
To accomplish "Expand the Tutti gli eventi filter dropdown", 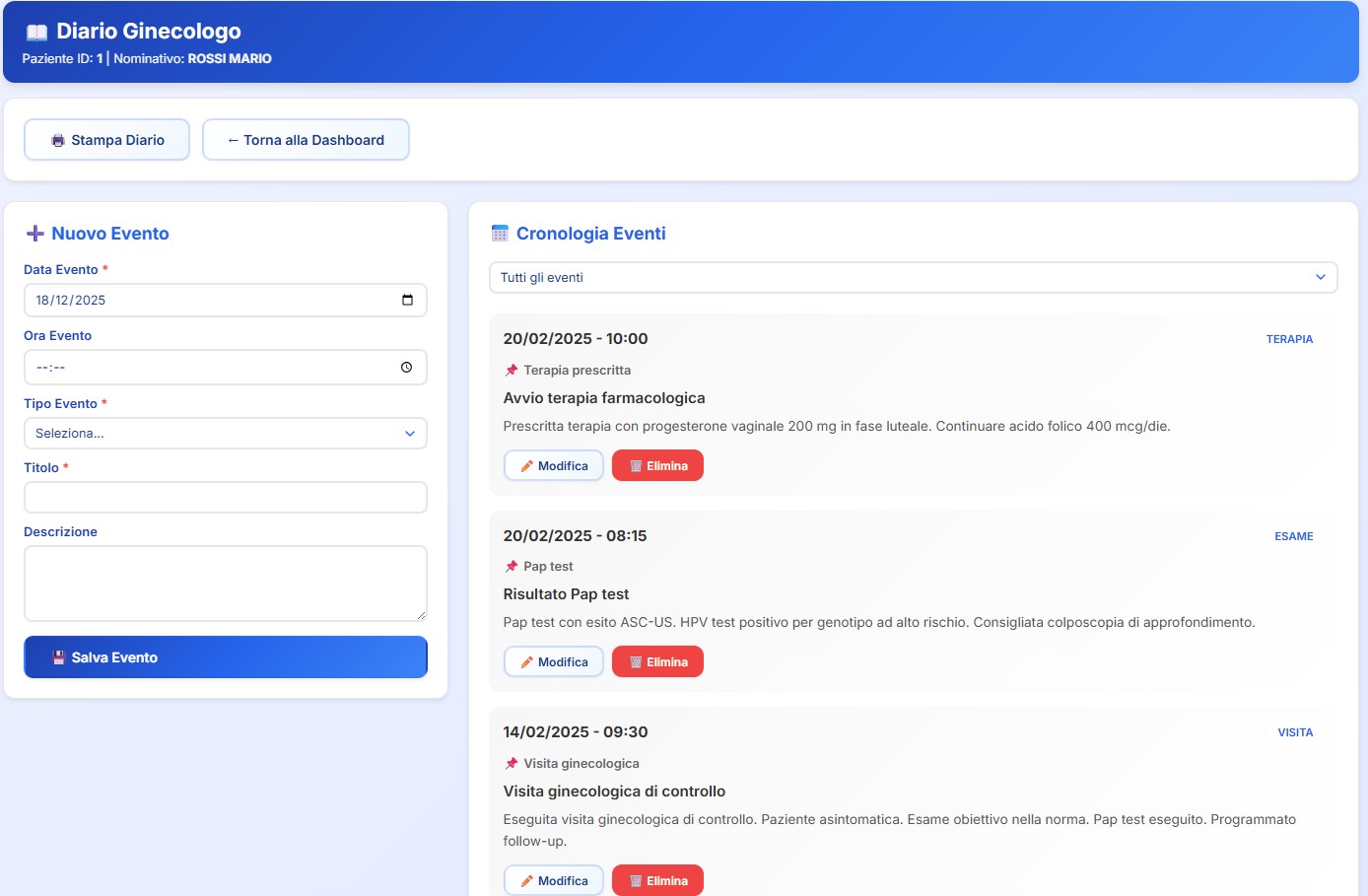I will tap(913, 277).
